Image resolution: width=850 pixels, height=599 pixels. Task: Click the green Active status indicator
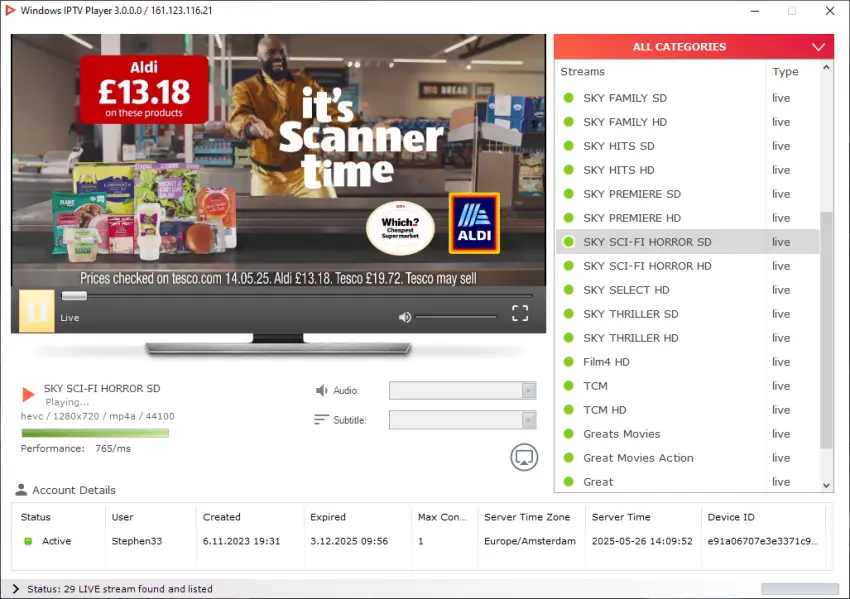[28, 541]
